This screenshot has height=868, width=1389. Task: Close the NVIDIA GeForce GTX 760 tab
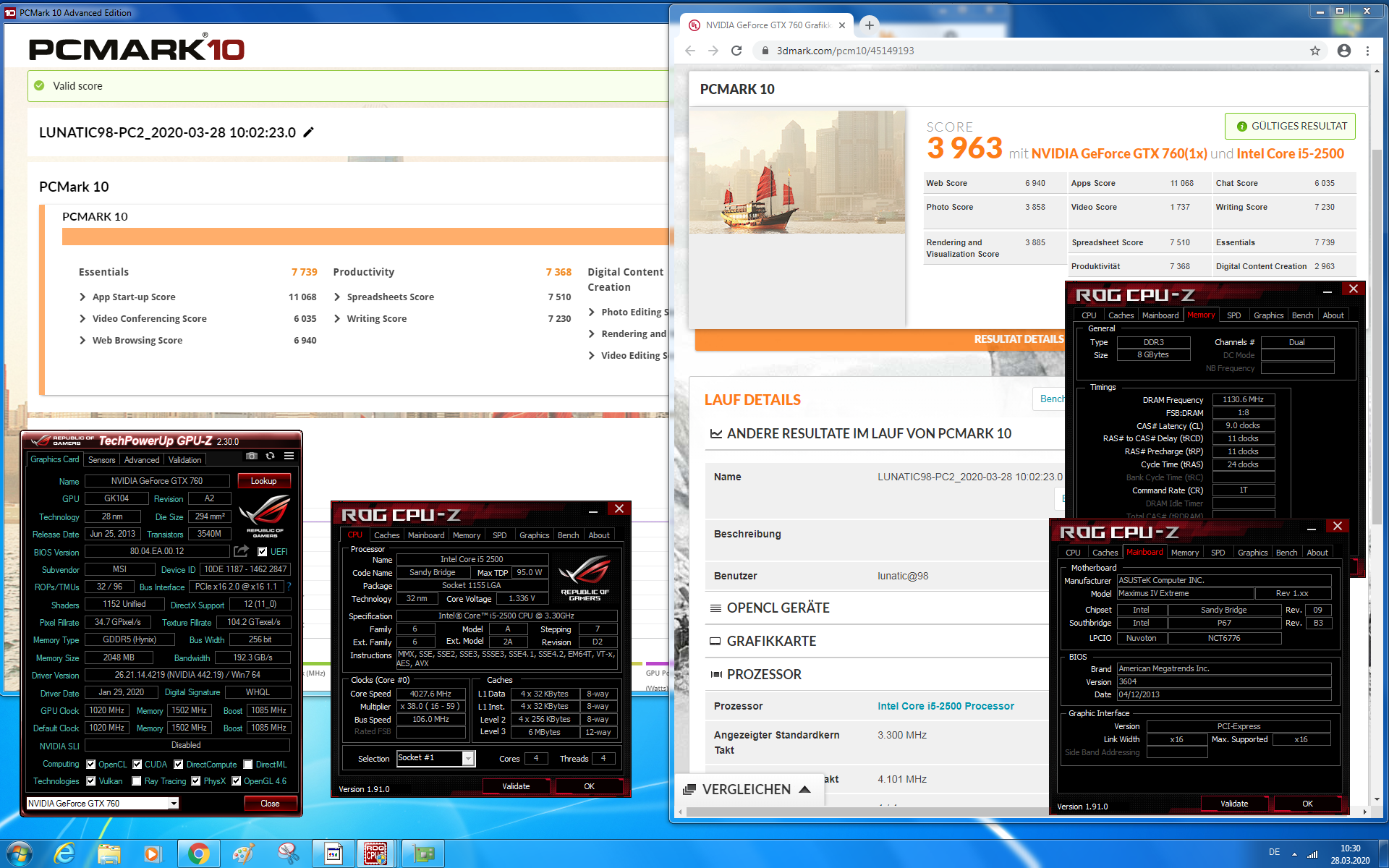842,25
